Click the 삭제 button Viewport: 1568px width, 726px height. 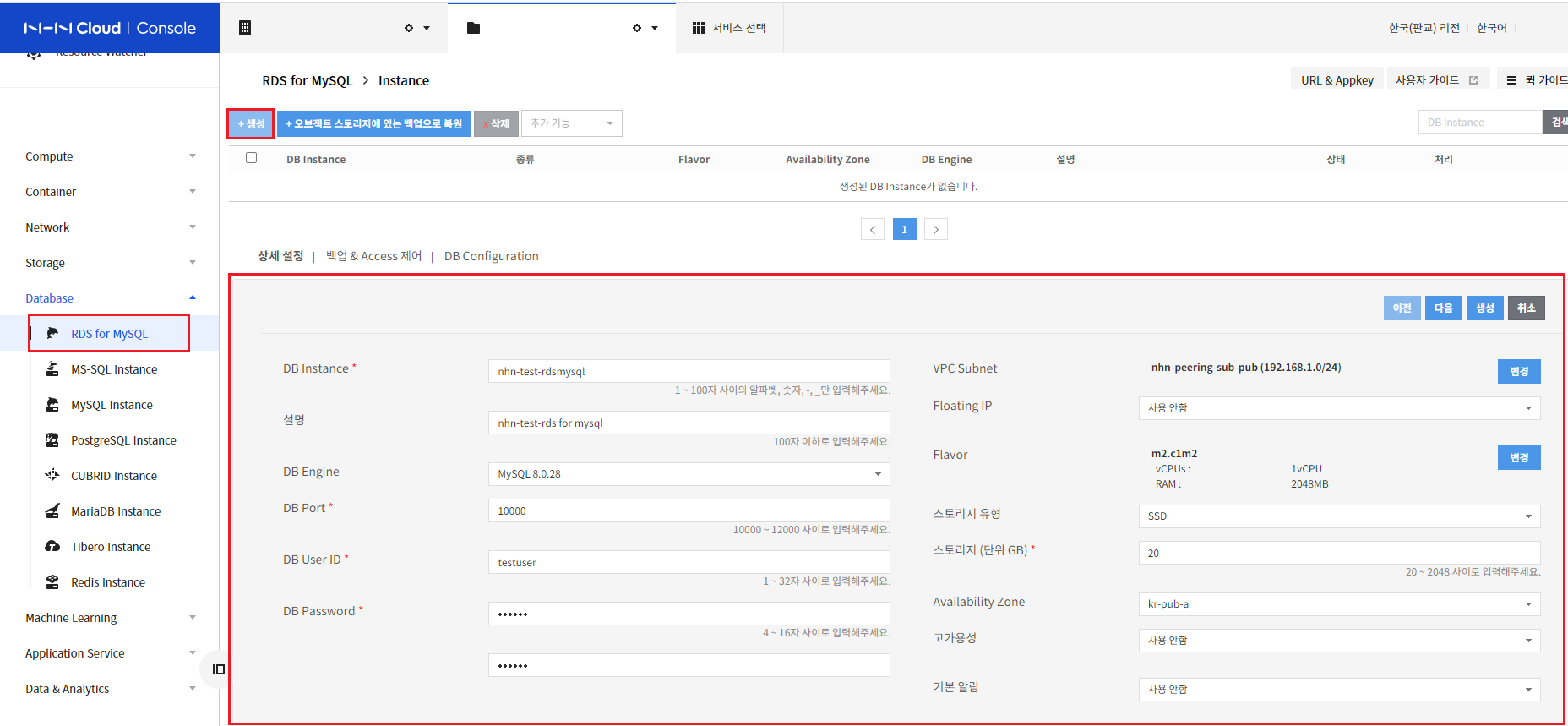[496, 123]
